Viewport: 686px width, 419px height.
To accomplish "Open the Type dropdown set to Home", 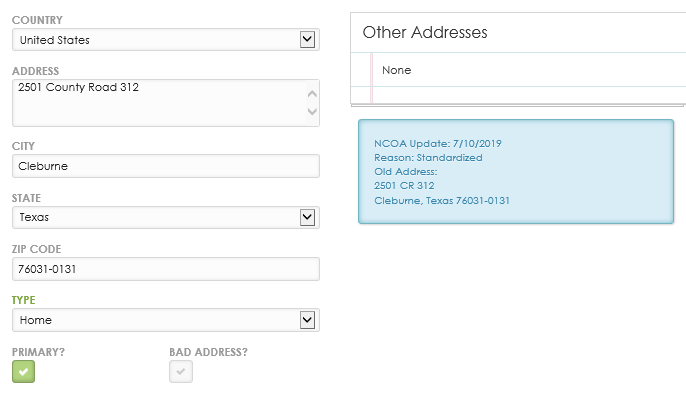I will tap(165, 320).
